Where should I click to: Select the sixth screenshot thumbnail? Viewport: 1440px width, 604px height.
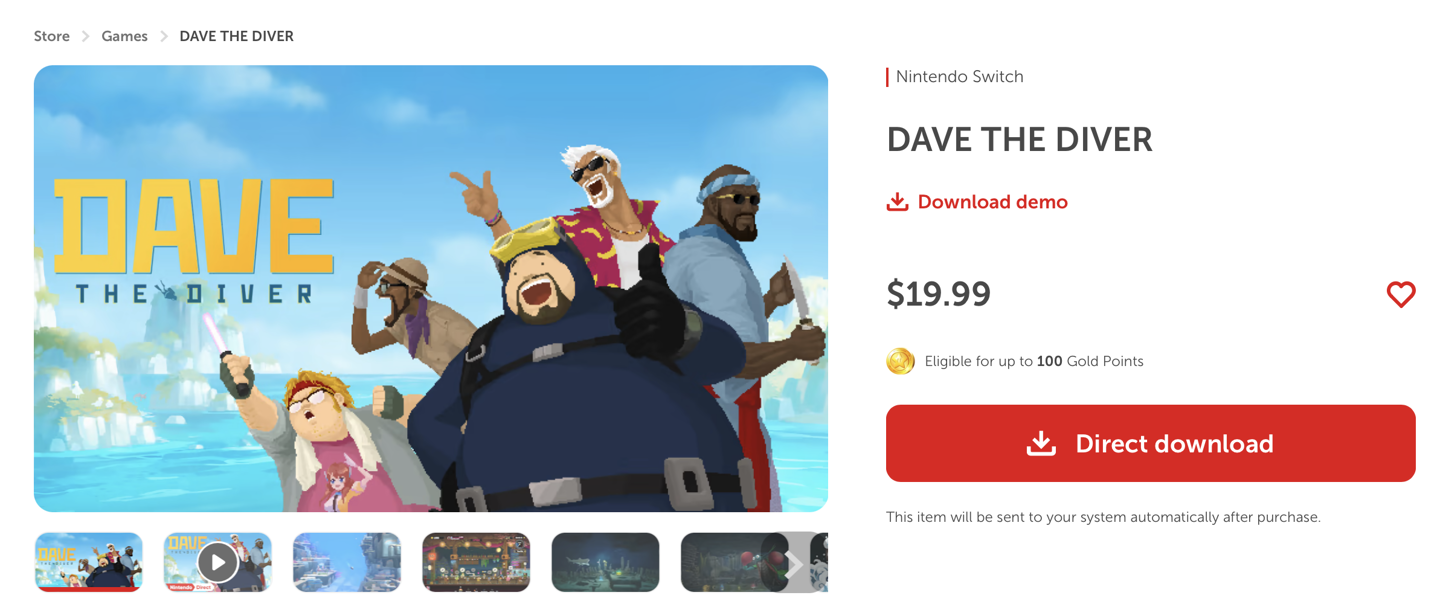pyautogui.click(x=725, y=562)
